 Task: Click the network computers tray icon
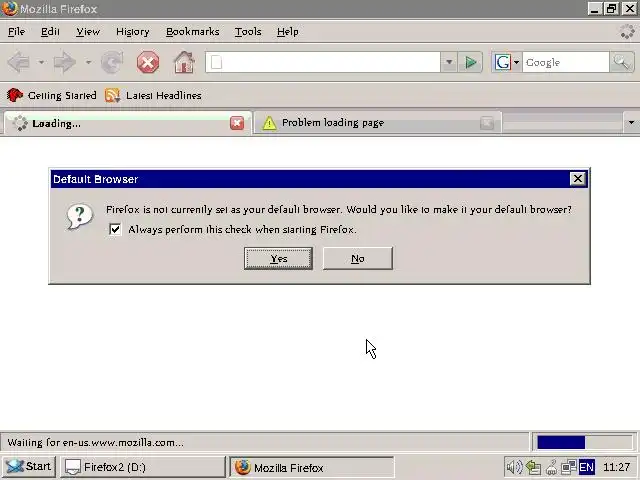569,467
